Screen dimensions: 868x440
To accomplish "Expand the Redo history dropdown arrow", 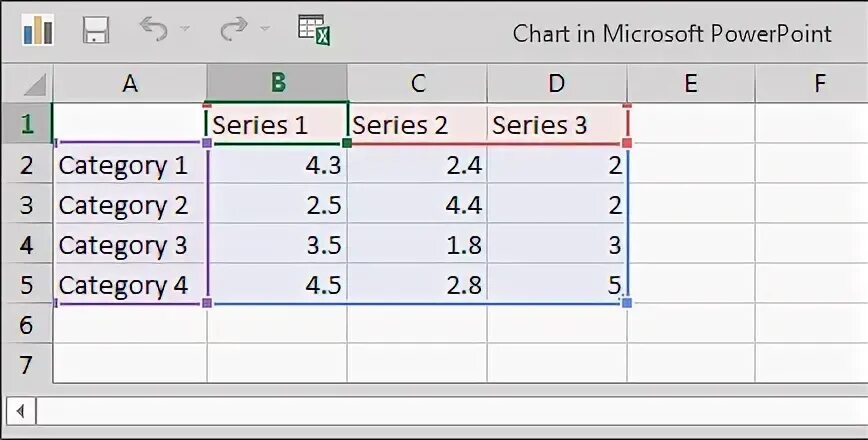I will (265, 30).
